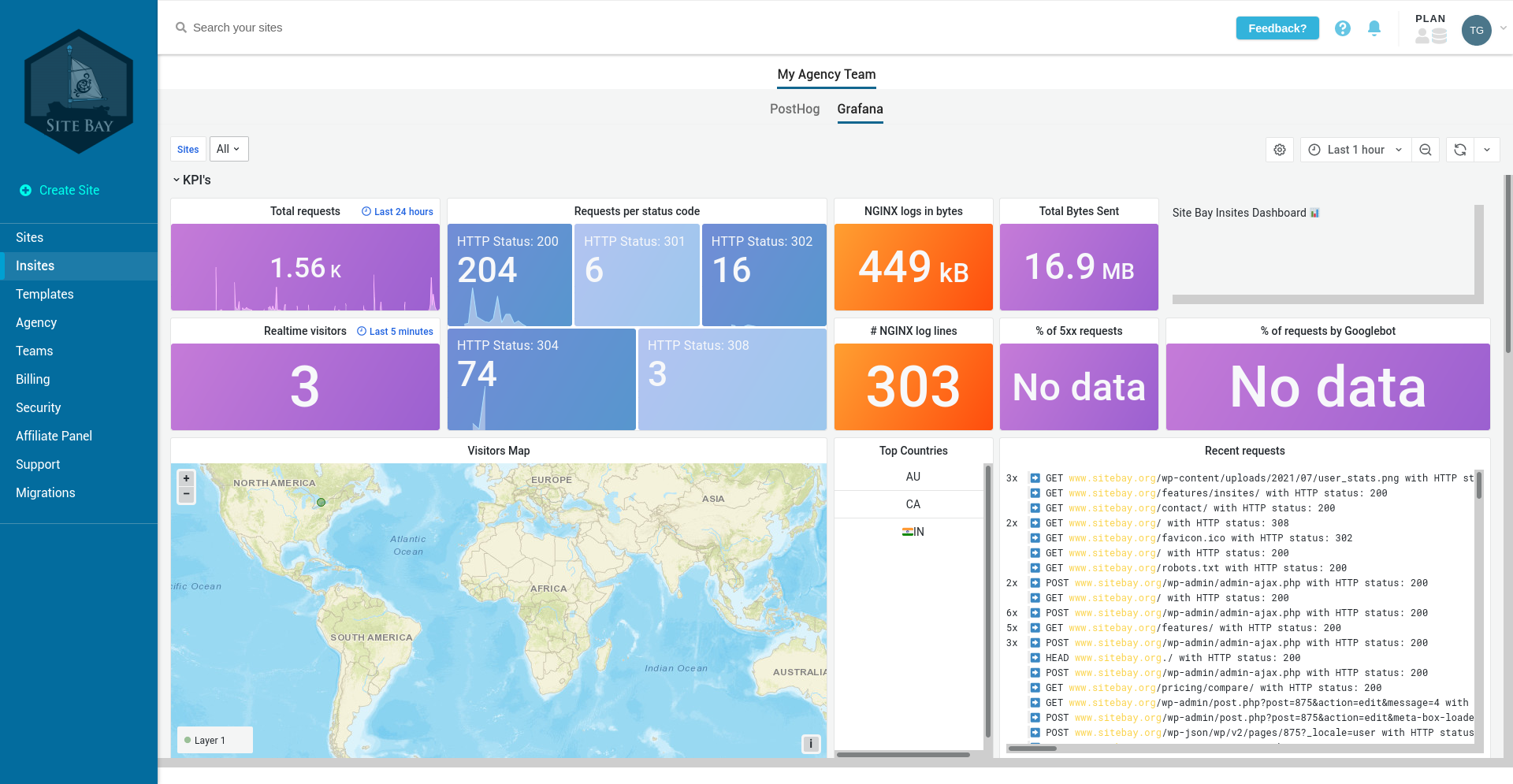Click the India flag in Top Countries

908,532
